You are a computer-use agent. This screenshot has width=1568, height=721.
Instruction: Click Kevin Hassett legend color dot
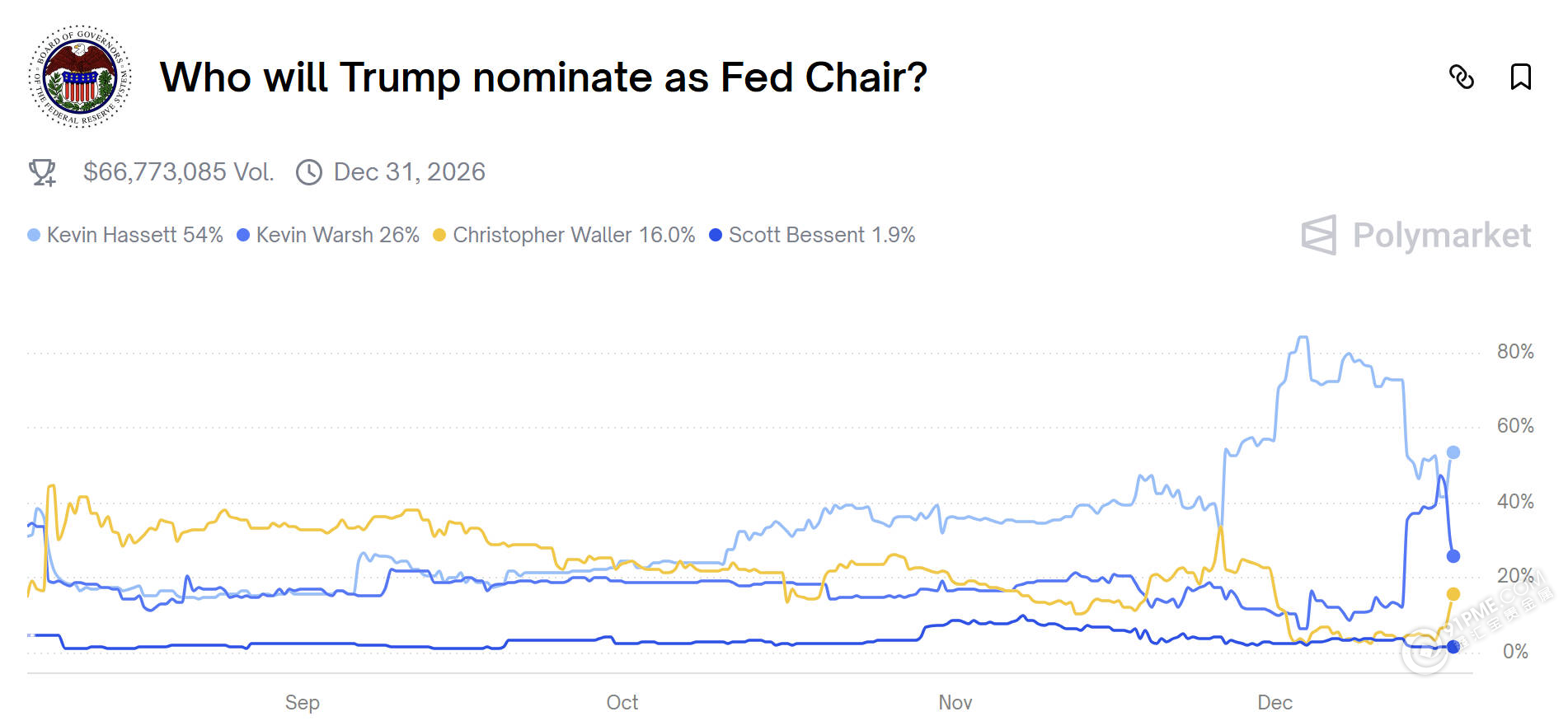coord(34,236)
